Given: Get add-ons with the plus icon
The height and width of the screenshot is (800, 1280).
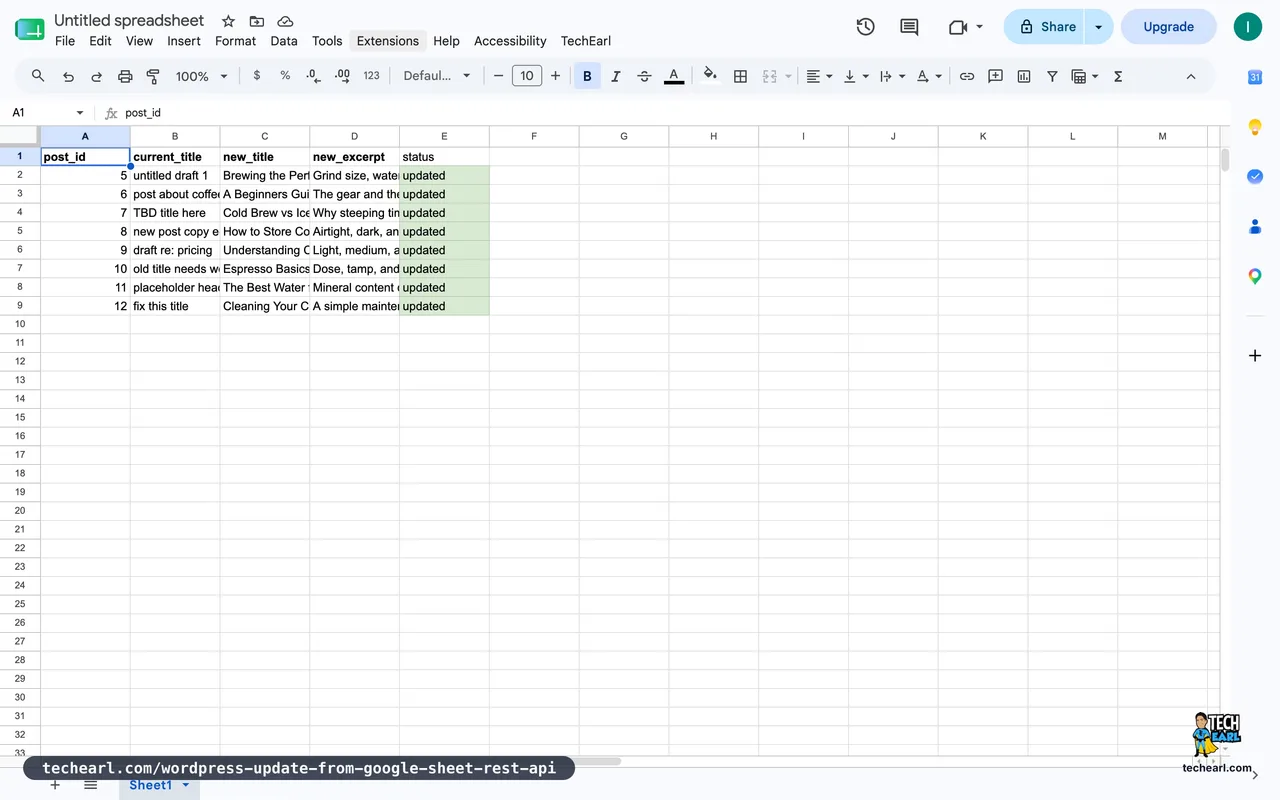Looking at the screenshot, I should (1255, 356).
